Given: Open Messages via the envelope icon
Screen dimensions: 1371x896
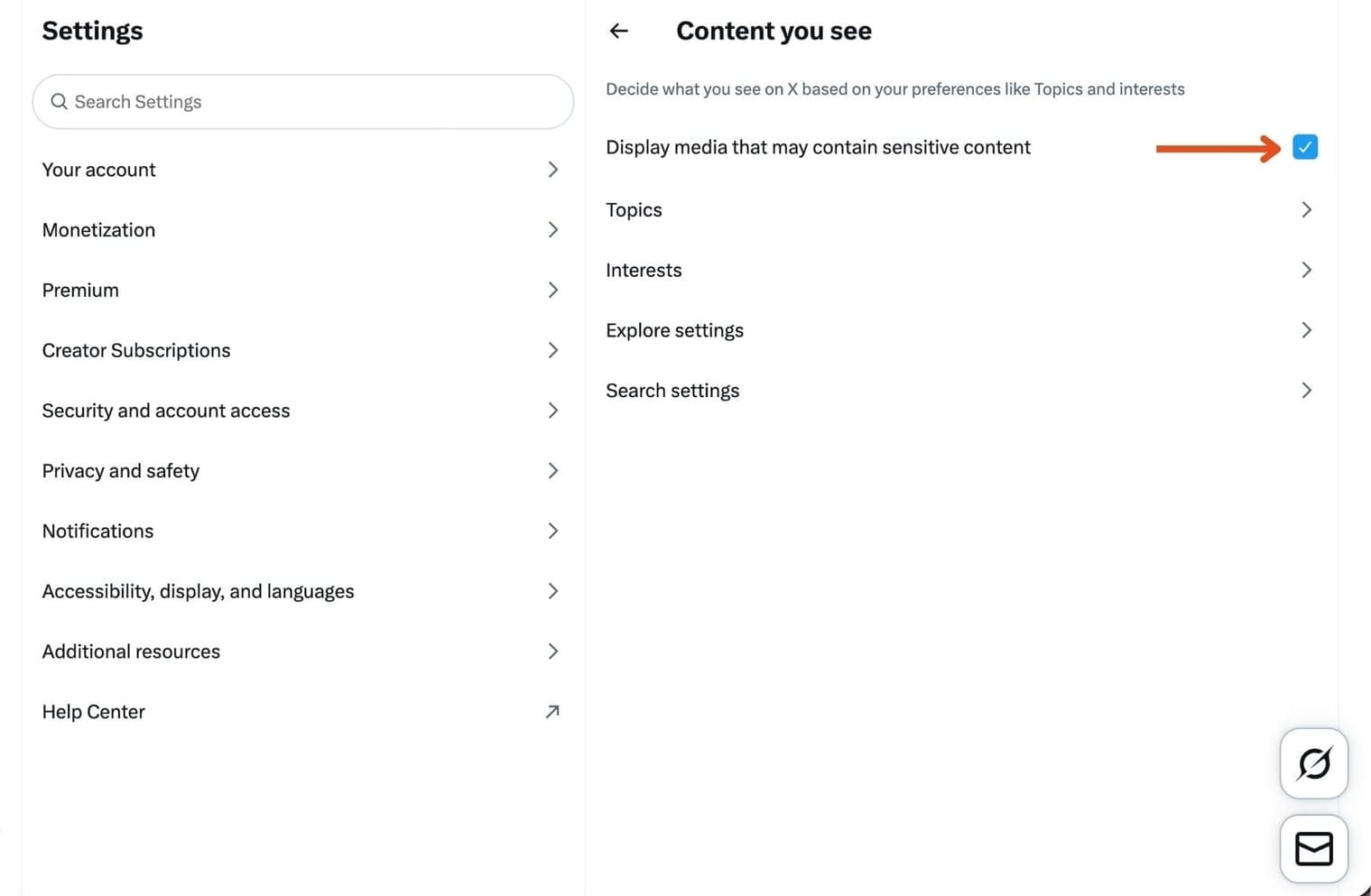Looking at the screenshot, I should pyautogui.click(x=1313, y=848).
